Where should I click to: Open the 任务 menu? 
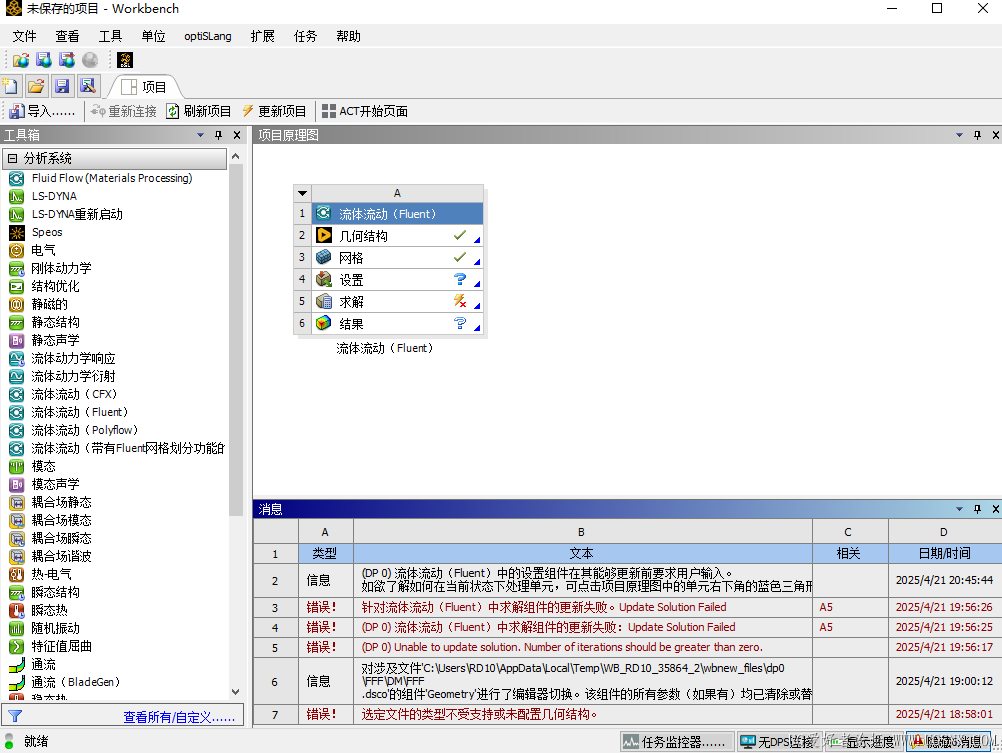point(305,36)
